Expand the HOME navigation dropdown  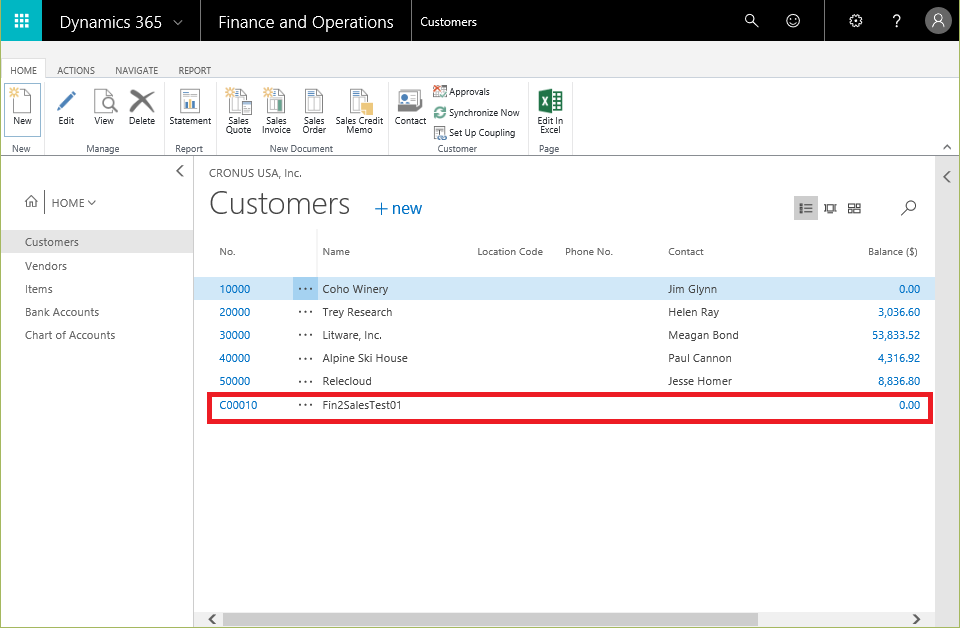(73, 203)
